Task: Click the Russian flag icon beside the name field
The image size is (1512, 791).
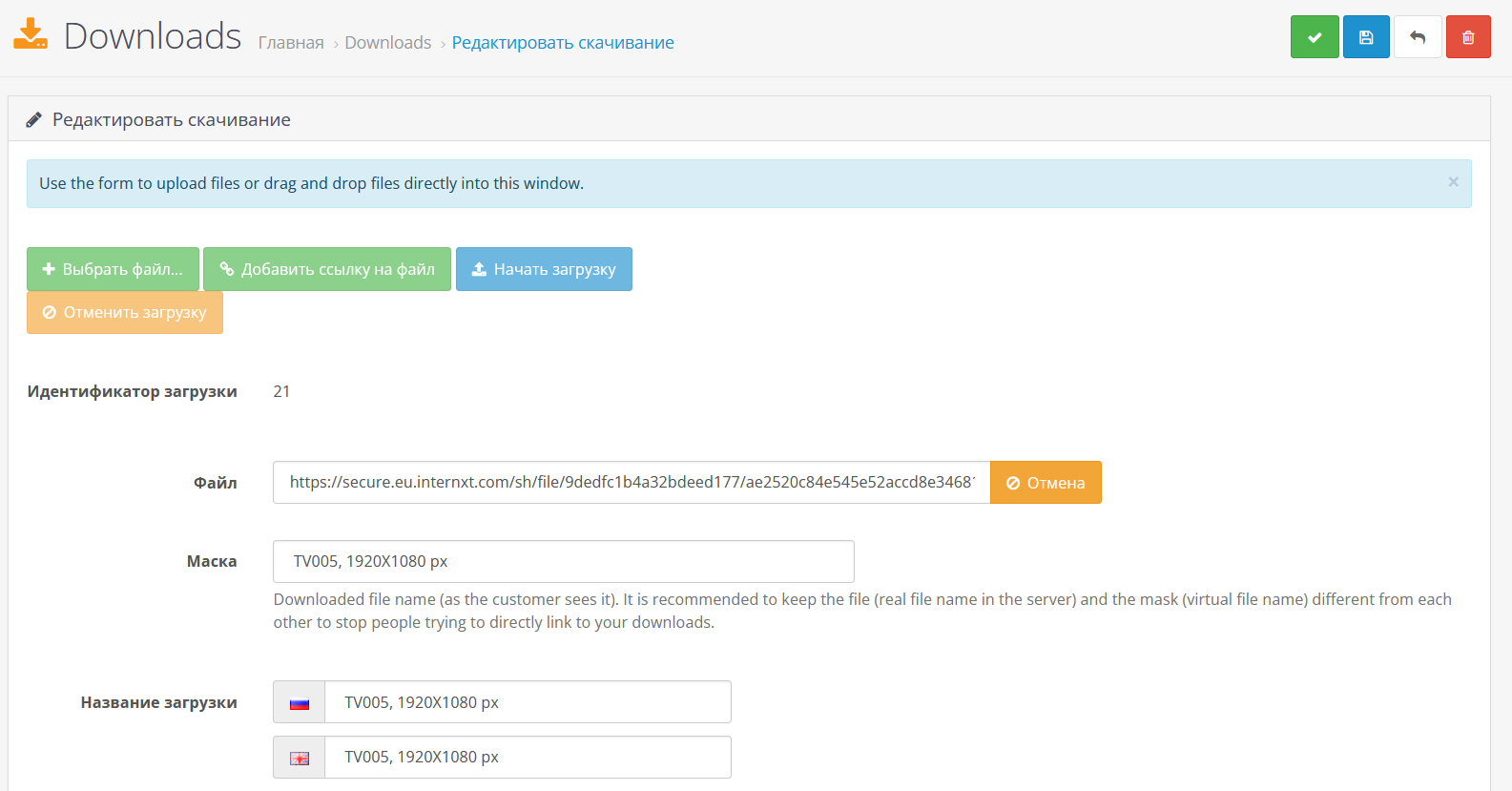Action: tap(300, 703)
